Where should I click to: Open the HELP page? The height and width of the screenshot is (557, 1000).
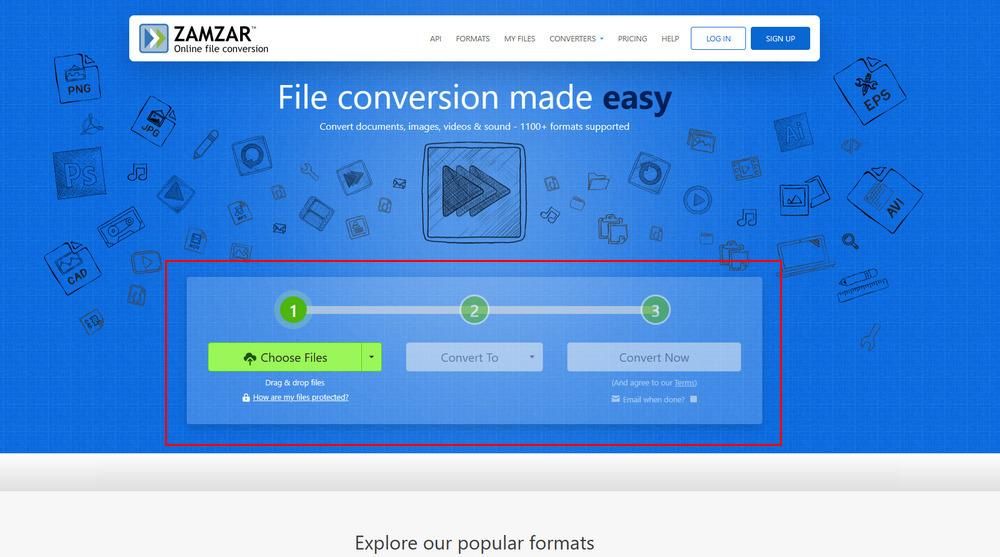tap(670, 39)
